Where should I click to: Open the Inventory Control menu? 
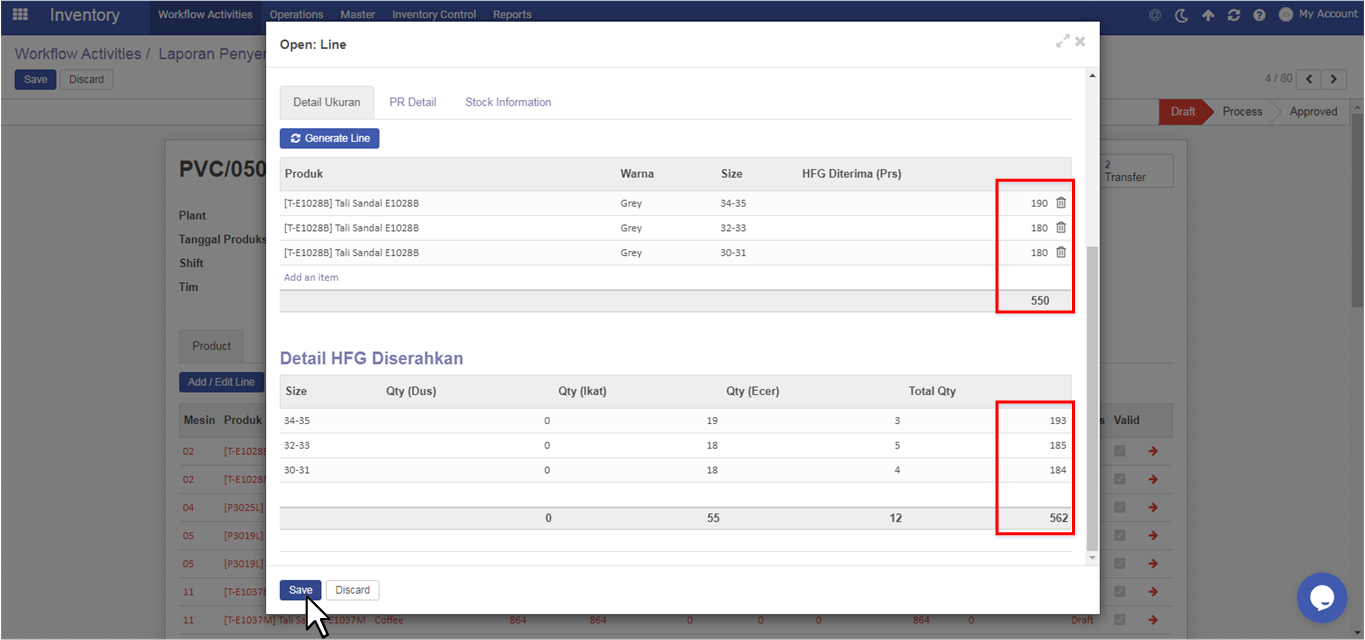pyautogui.click(x=434, y=15)
